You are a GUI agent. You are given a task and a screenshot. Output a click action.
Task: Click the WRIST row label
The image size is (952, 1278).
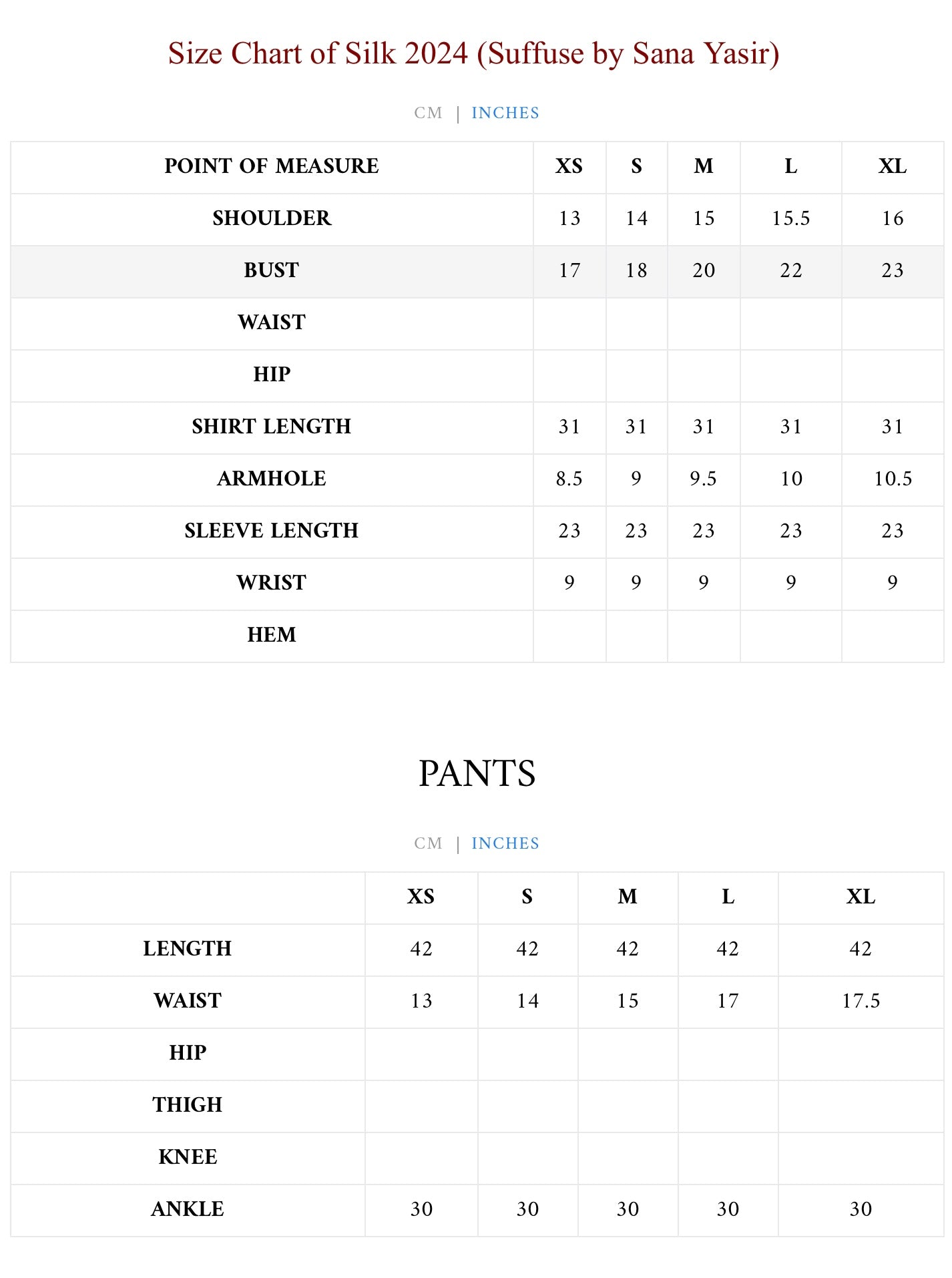tap(272, 583)
